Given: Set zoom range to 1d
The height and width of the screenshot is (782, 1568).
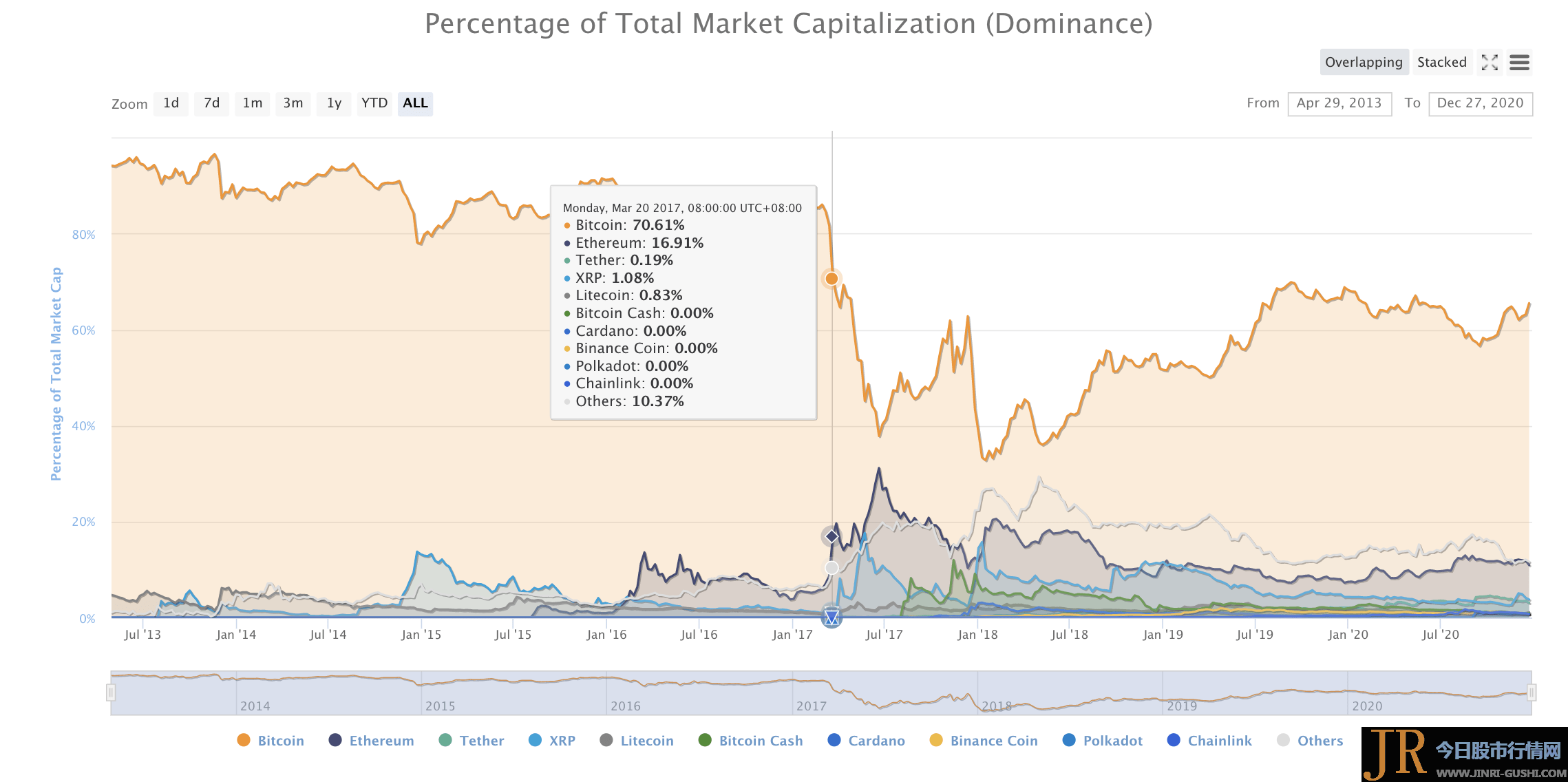Looking at the screenshot, I should (x=171, y=103).
